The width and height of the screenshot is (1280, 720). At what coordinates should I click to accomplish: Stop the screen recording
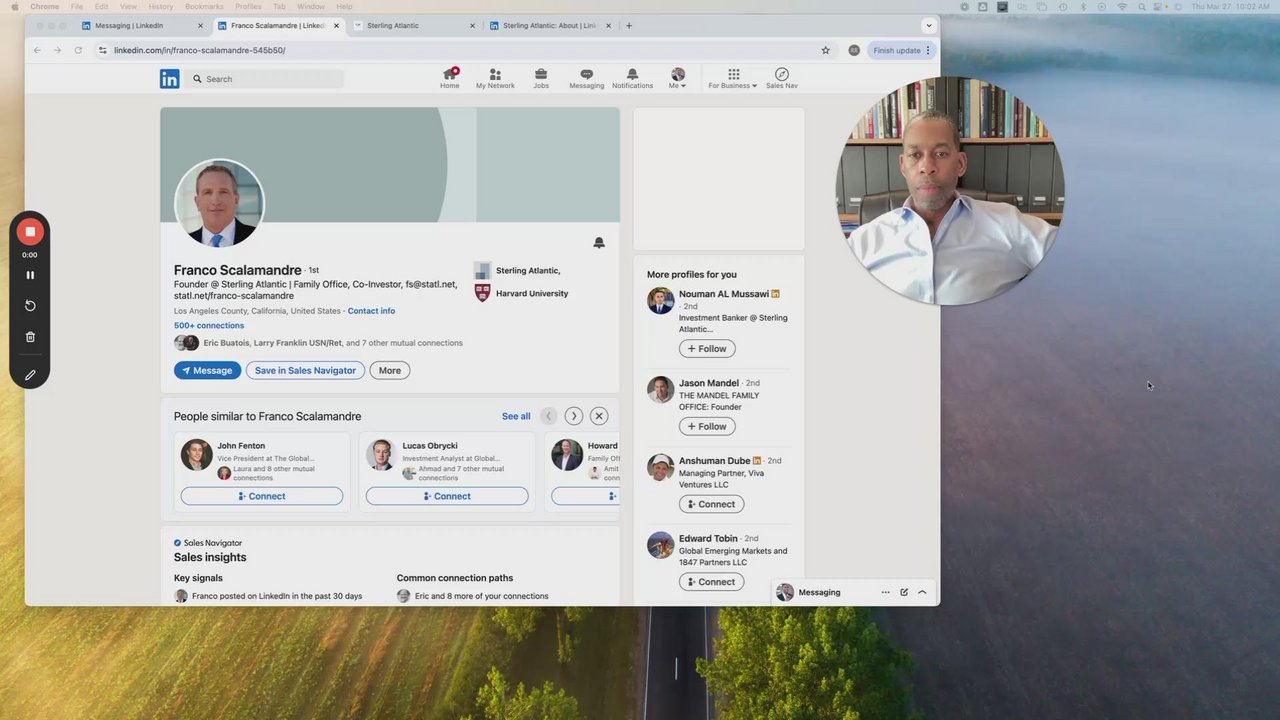(x=30, y=232)
